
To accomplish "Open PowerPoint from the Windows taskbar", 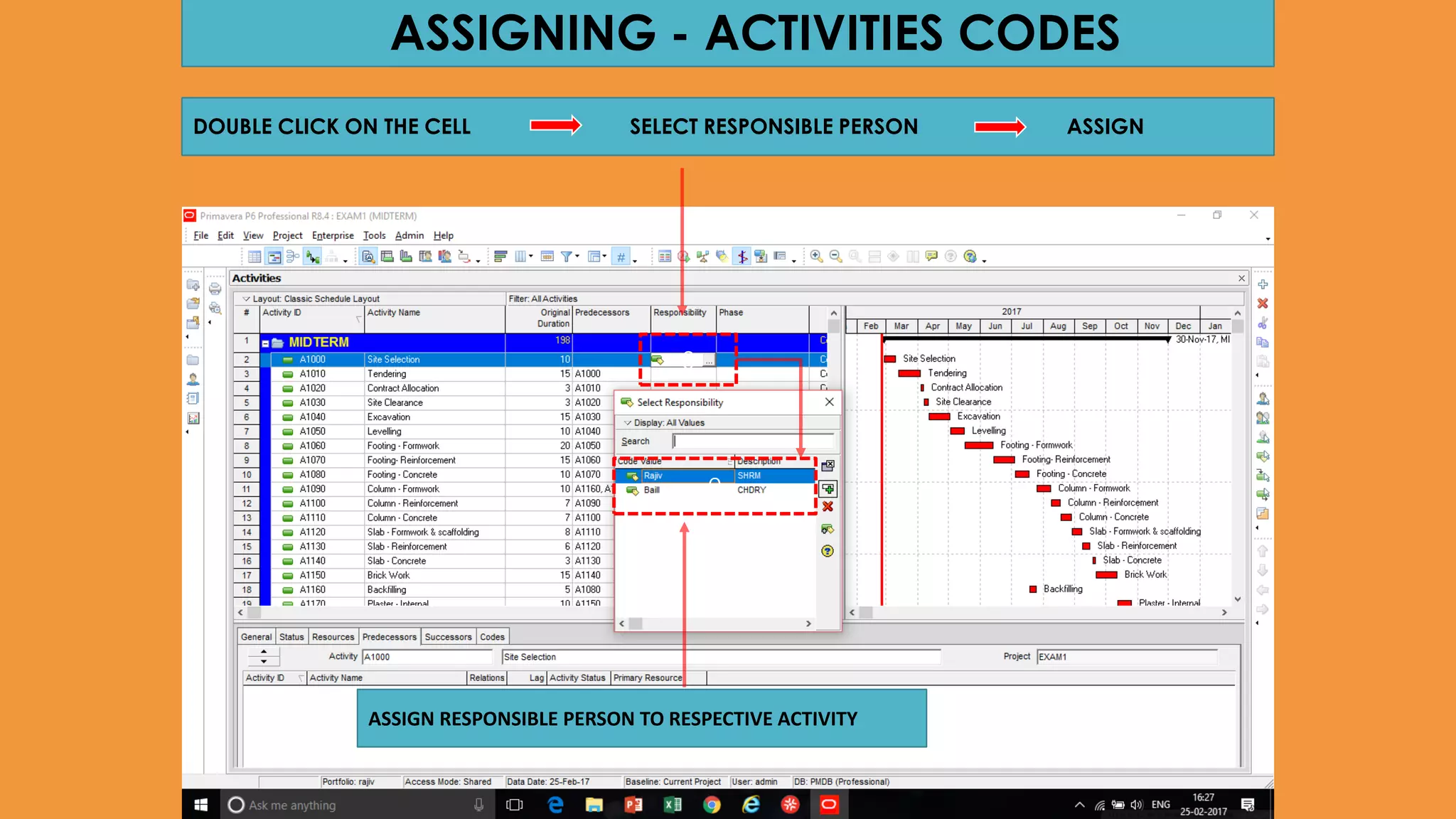I will [633, 805].
